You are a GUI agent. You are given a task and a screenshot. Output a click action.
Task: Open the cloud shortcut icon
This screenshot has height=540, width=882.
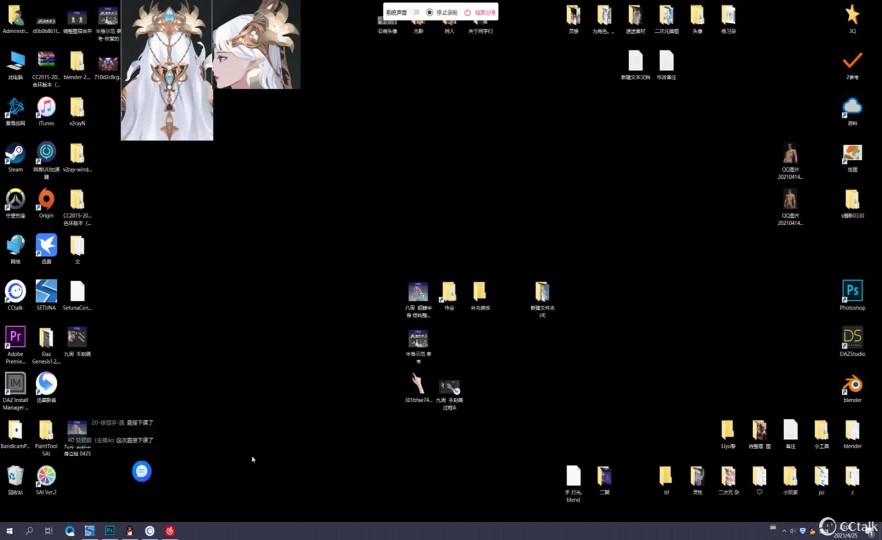click(x=852, y=111)
